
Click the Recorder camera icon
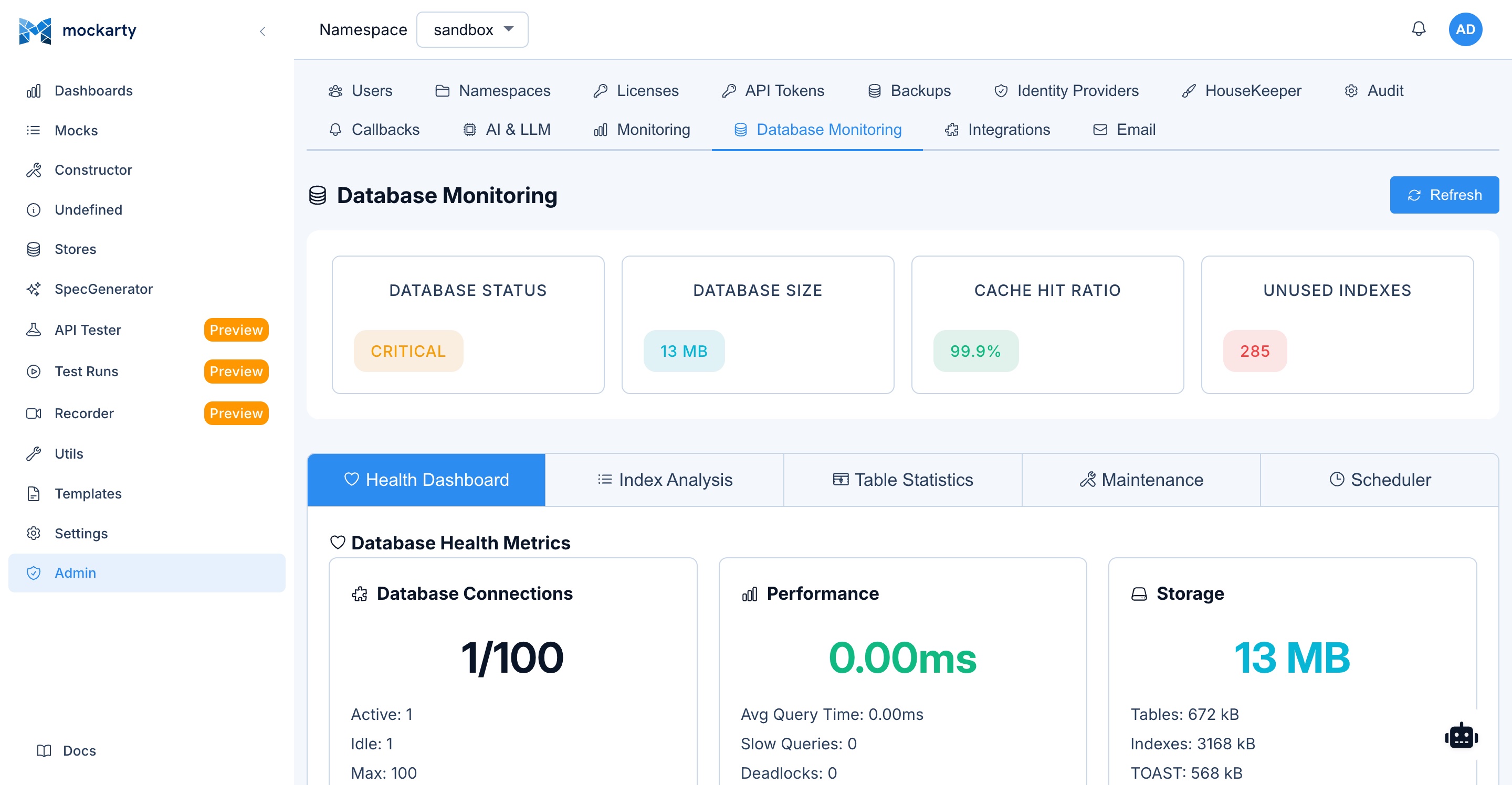tap(34, 413)
